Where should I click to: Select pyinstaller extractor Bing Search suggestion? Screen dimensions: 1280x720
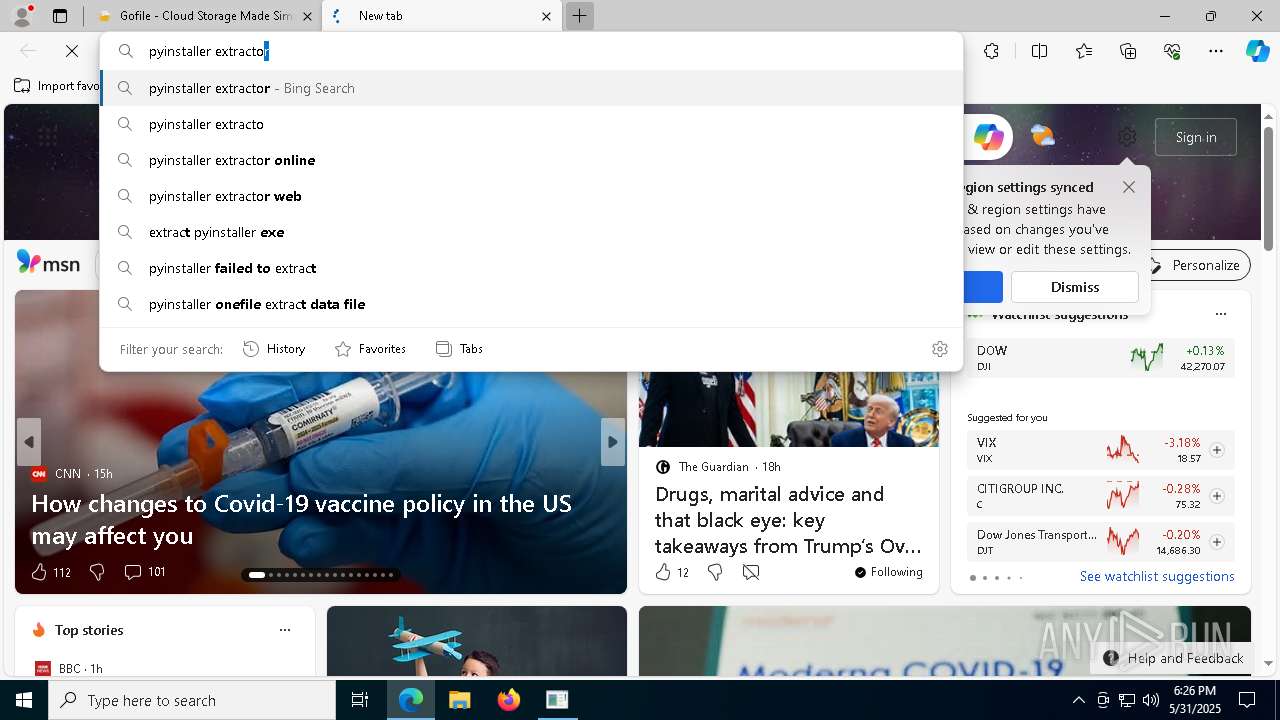(x=531, y=88)
